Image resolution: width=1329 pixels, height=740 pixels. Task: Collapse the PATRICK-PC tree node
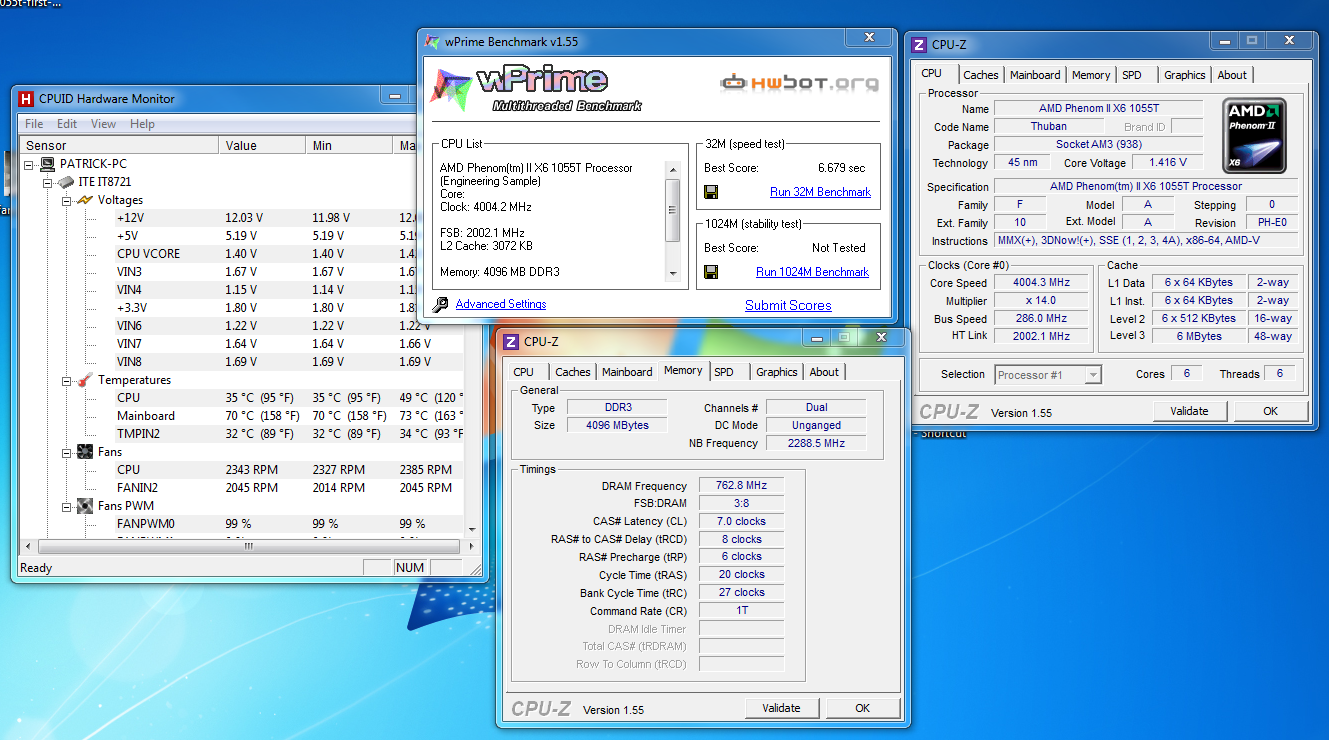coord(30,164)
